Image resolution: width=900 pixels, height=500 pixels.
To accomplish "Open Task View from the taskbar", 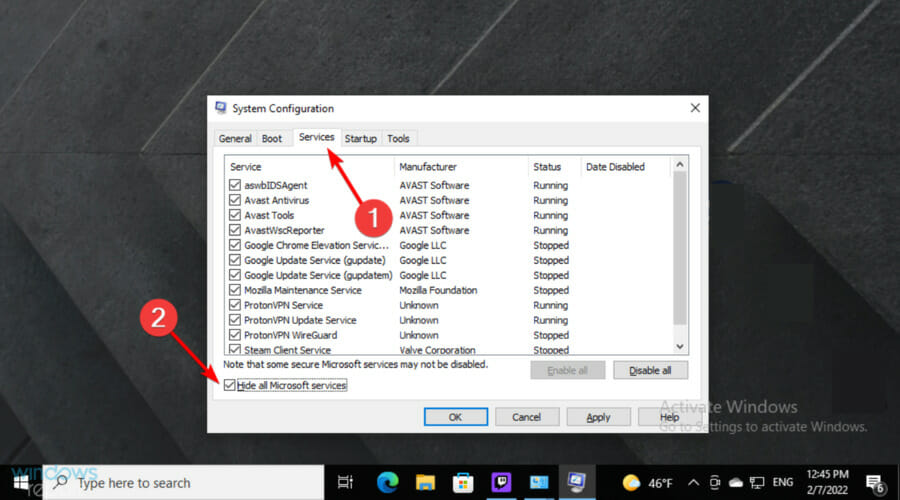I will [x=346, y=483].
